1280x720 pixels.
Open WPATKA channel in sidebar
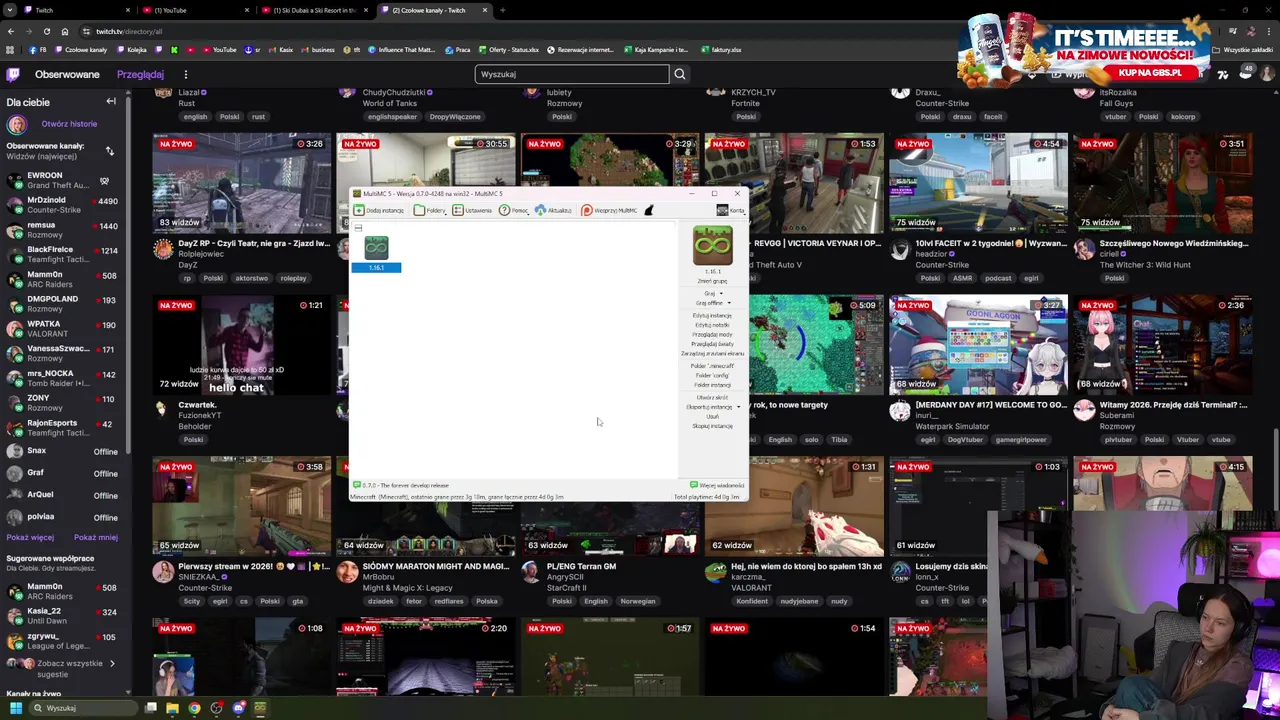click(x=62, y=329)
